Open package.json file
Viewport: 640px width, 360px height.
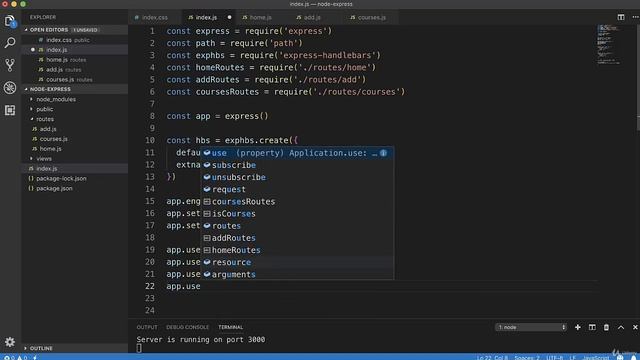[x=75, y=188]
